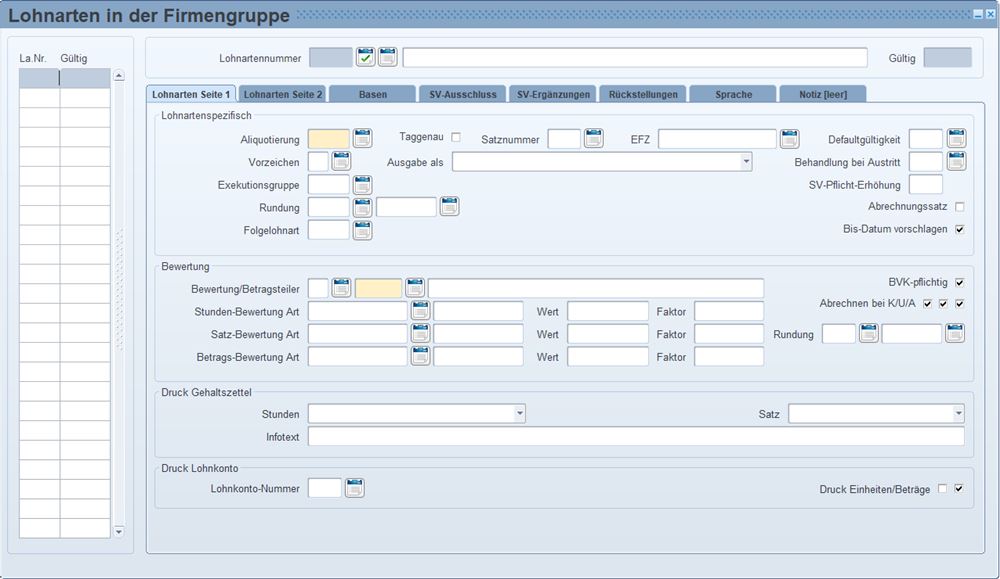This screenshot has width=1000, height=579.
Task: Open the Rückstellungen tab
Action: 643,94
